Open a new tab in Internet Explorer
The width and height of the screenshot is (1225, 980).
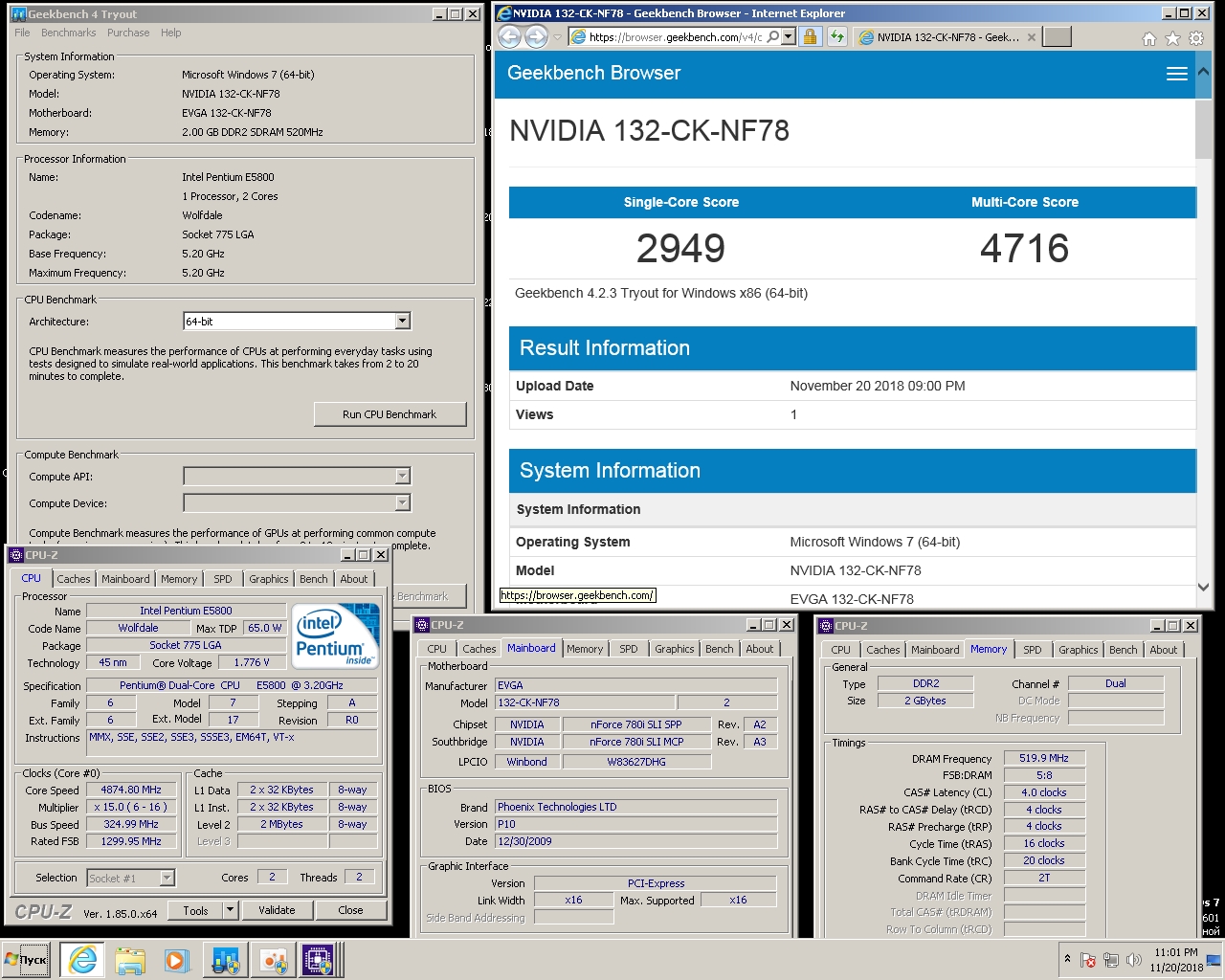tap(1057, 37)
